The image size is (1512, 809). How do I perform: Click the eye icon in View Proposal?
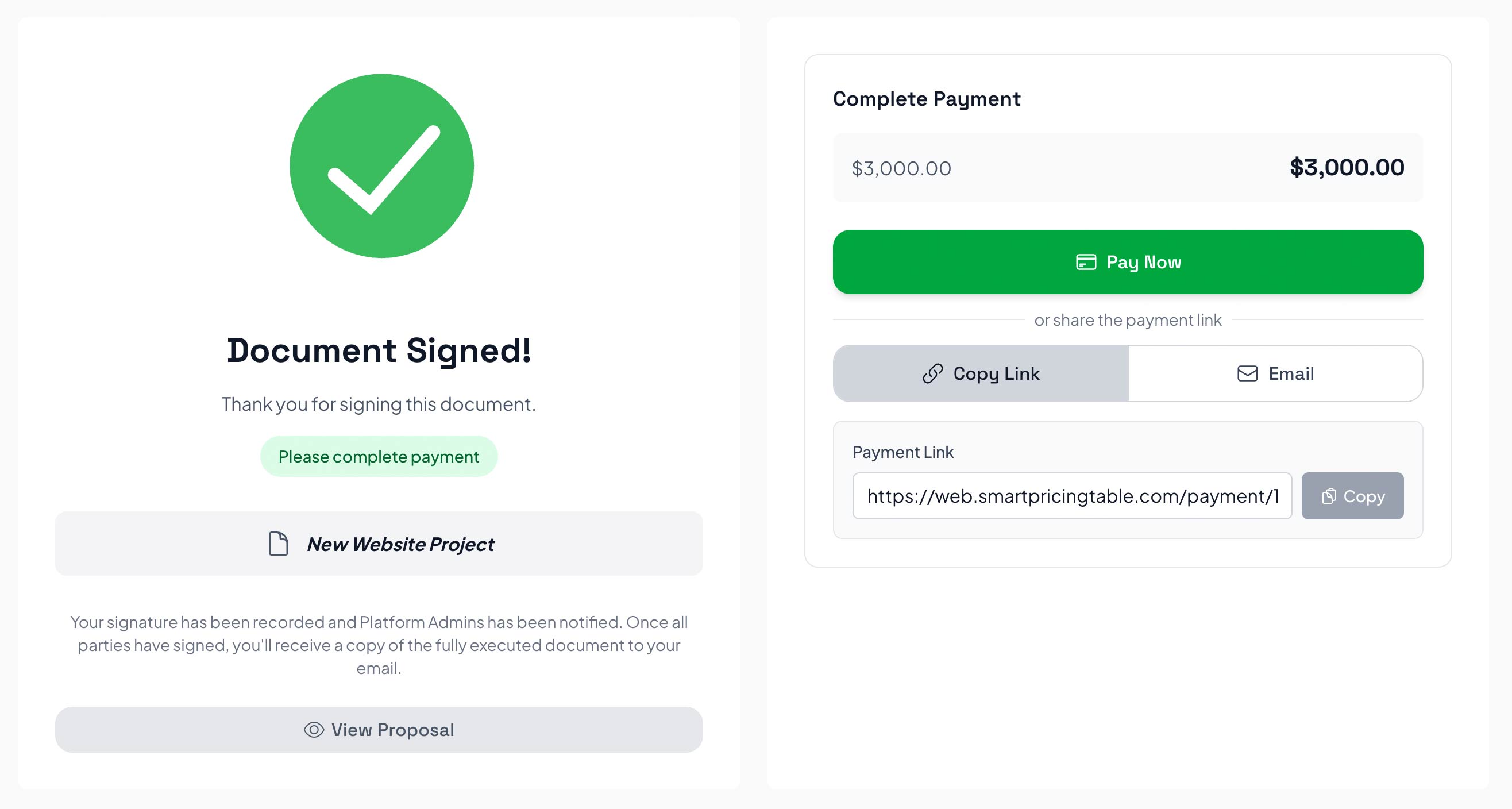[x=314, y=729]
